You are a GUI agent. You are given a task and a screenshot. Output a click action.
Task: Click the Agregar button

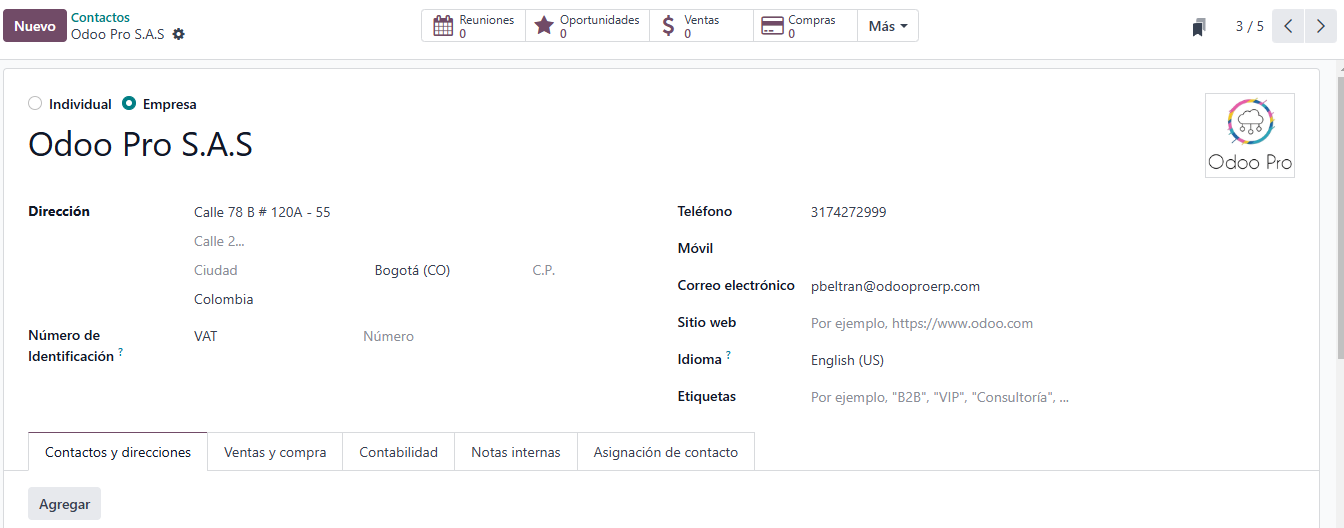click(65, 504)
